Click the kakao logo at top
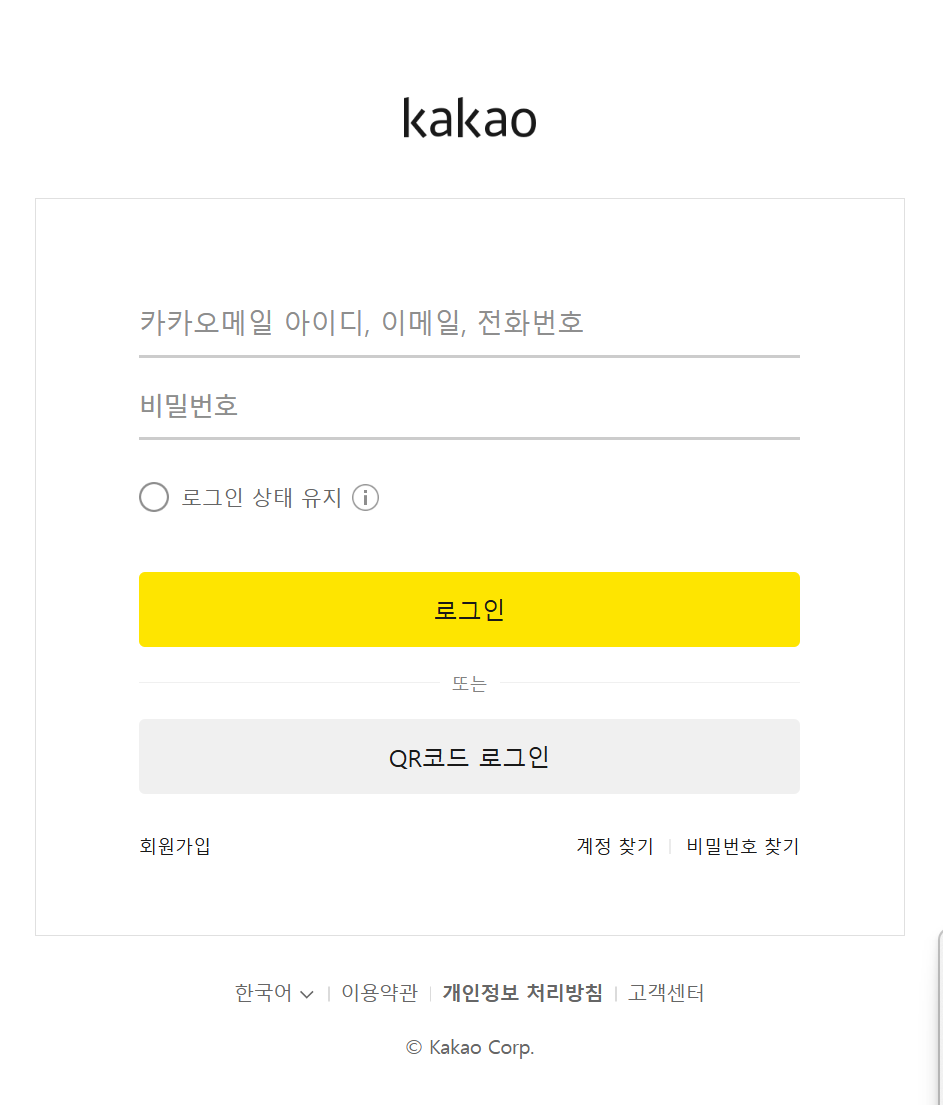Image resolution: width=943 pixels, height=1105 pixels. point(469,118)
